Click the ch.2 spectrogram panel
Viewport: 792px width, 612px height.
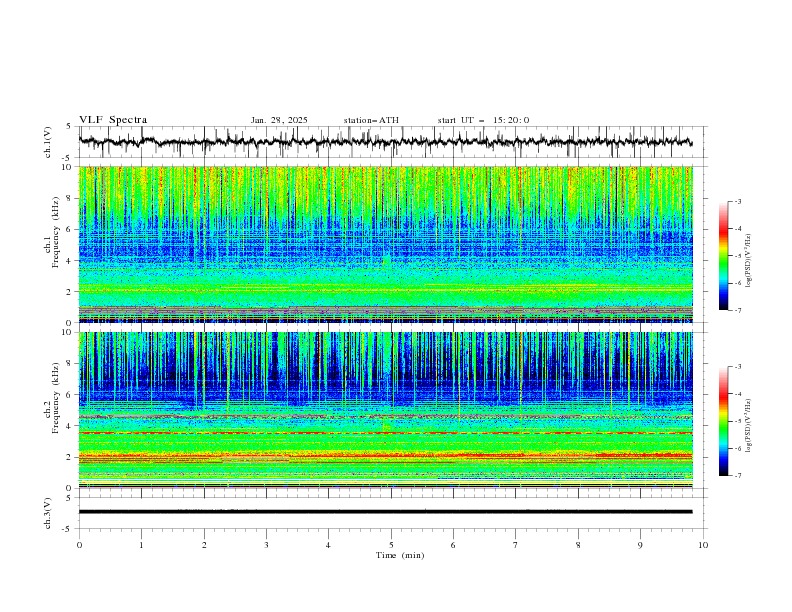point(385,410)
